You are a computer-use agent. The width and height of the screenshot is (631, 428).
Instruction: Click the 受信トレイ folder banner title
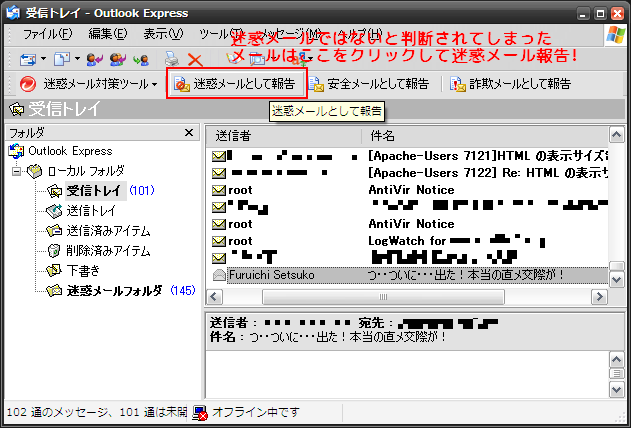coord(64,109)
